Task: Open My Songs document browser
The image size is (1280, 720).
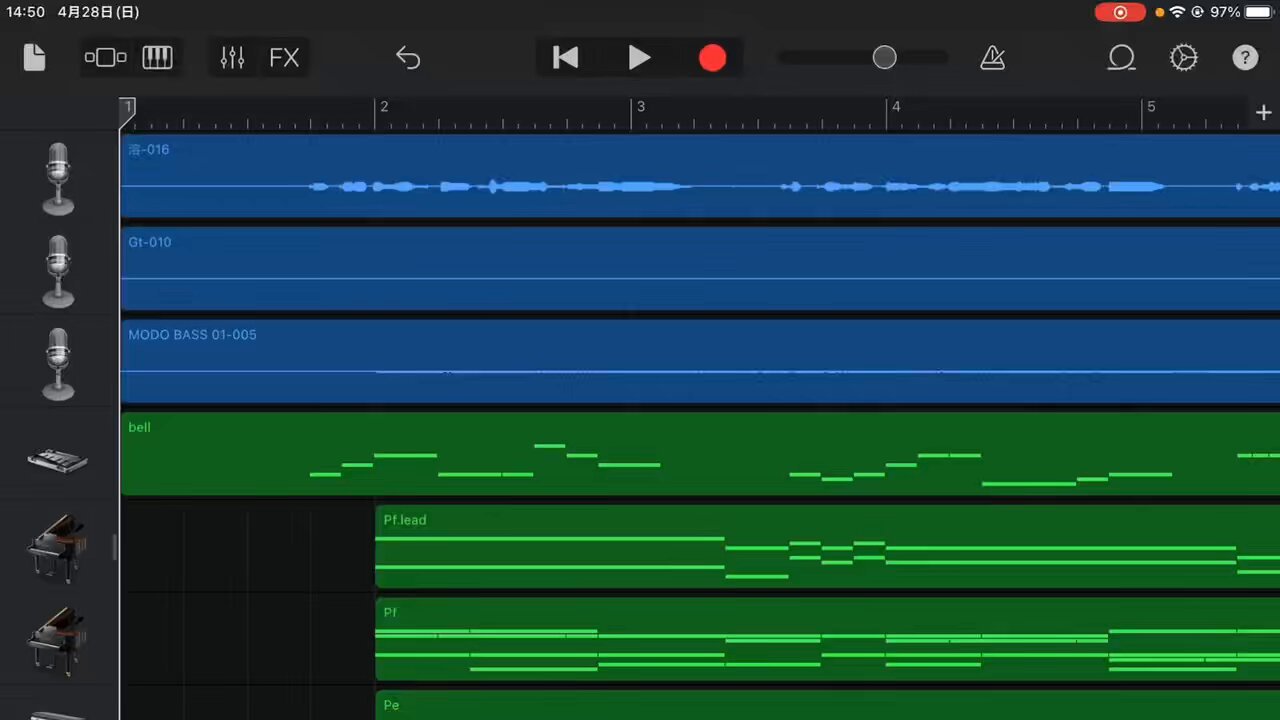Action: [x=34, y=58]
